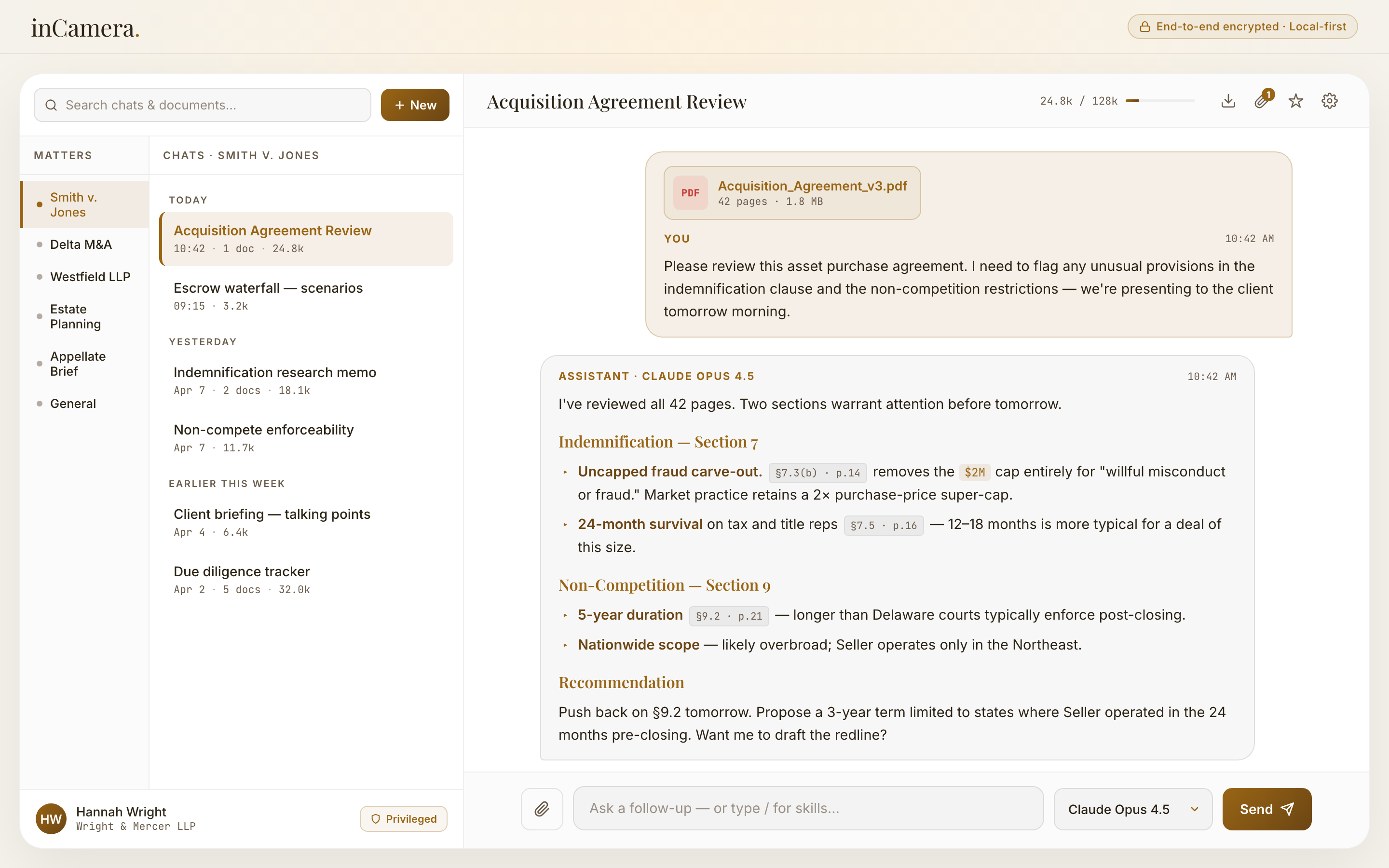Click the End-to-end encrypted status pill

tap(1242, 27)
